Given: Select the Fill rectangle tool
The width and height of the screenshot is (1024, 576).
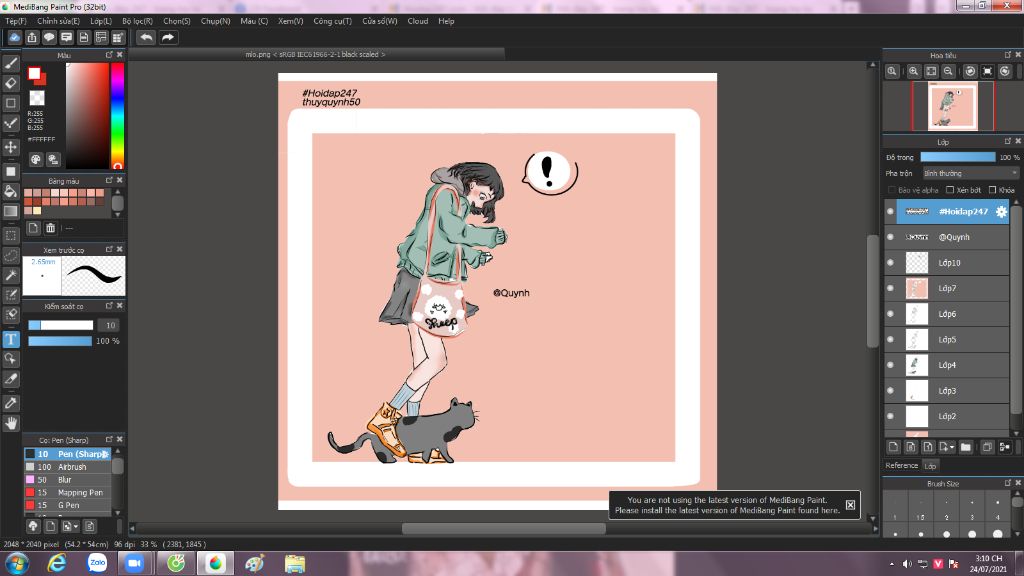Looking at the screenshot, I should 10,172.
